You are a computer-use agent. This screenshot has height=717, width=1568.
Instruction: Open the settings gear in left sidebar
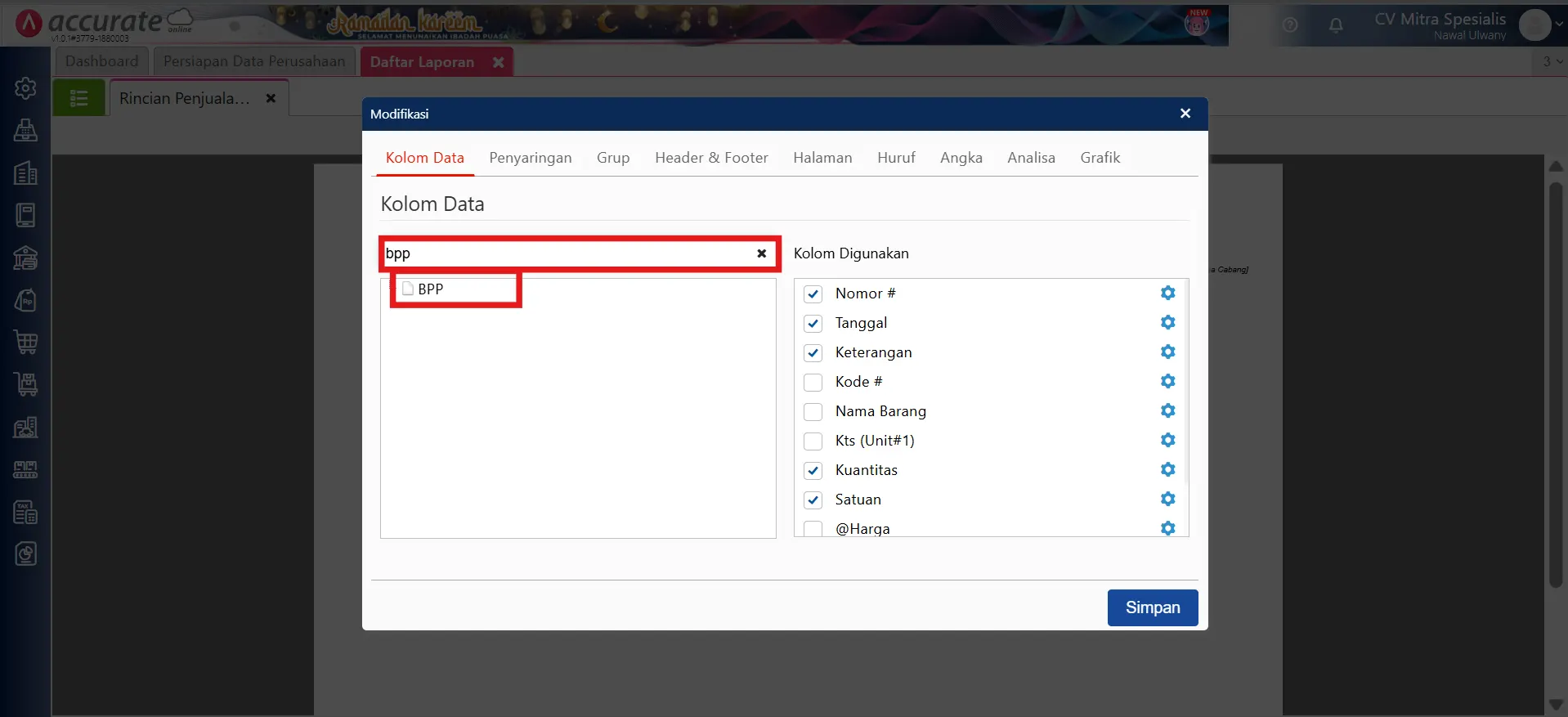(25, 87)
